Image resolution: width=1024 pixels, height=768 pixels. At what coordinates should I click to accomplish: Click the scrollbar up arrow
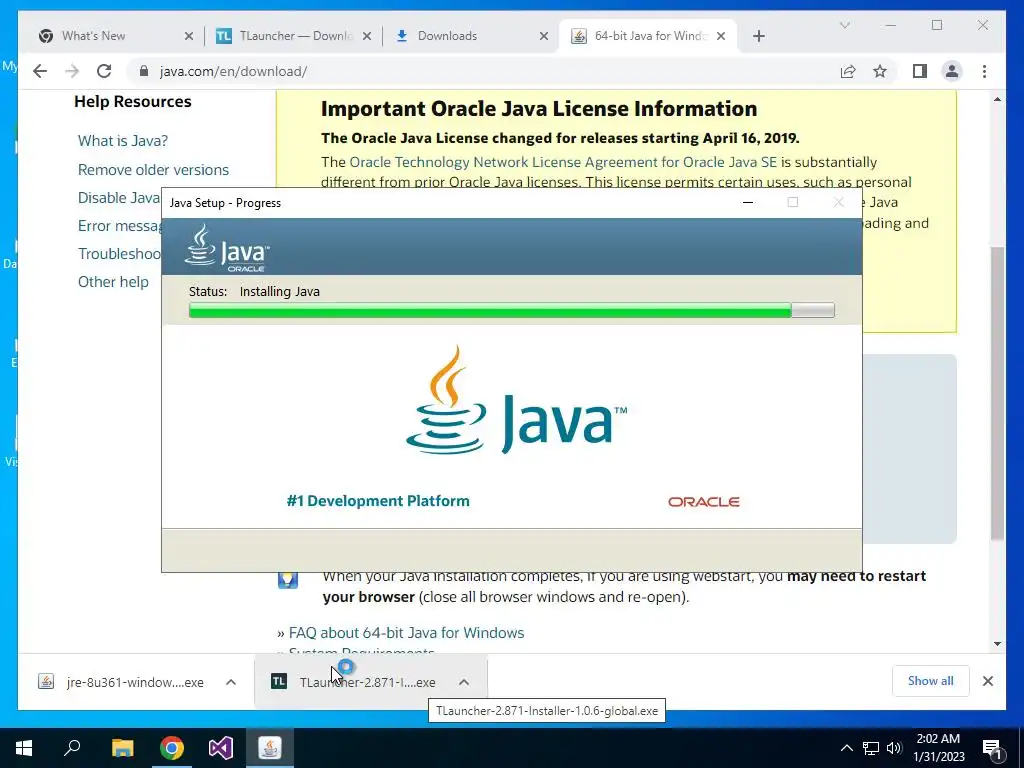(x=997, y=99)
